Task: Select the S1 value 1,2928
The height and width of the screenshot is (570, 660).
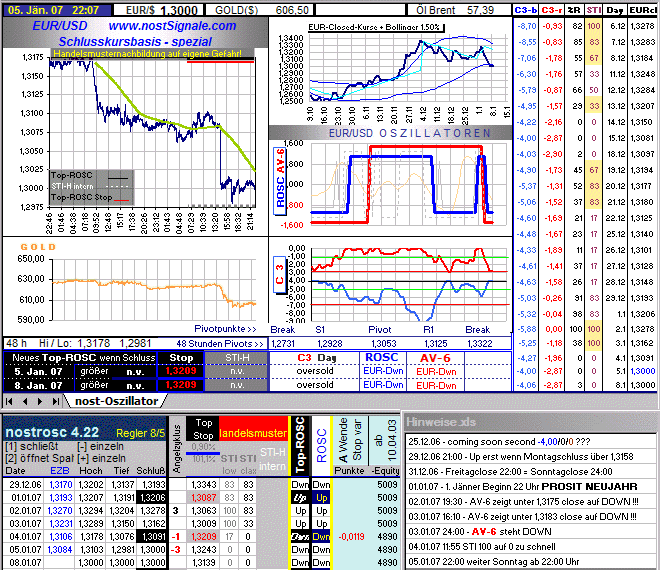Action: tap(330, 344)
